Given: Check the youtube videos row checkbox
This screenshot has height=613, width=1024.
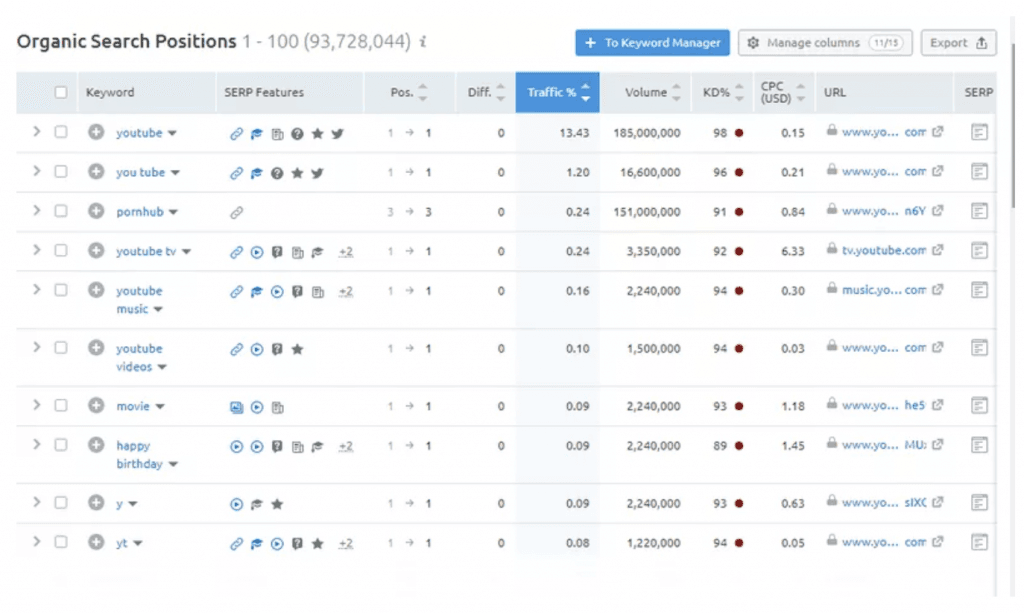Looking at the screenshot, I should click(61, 347).
